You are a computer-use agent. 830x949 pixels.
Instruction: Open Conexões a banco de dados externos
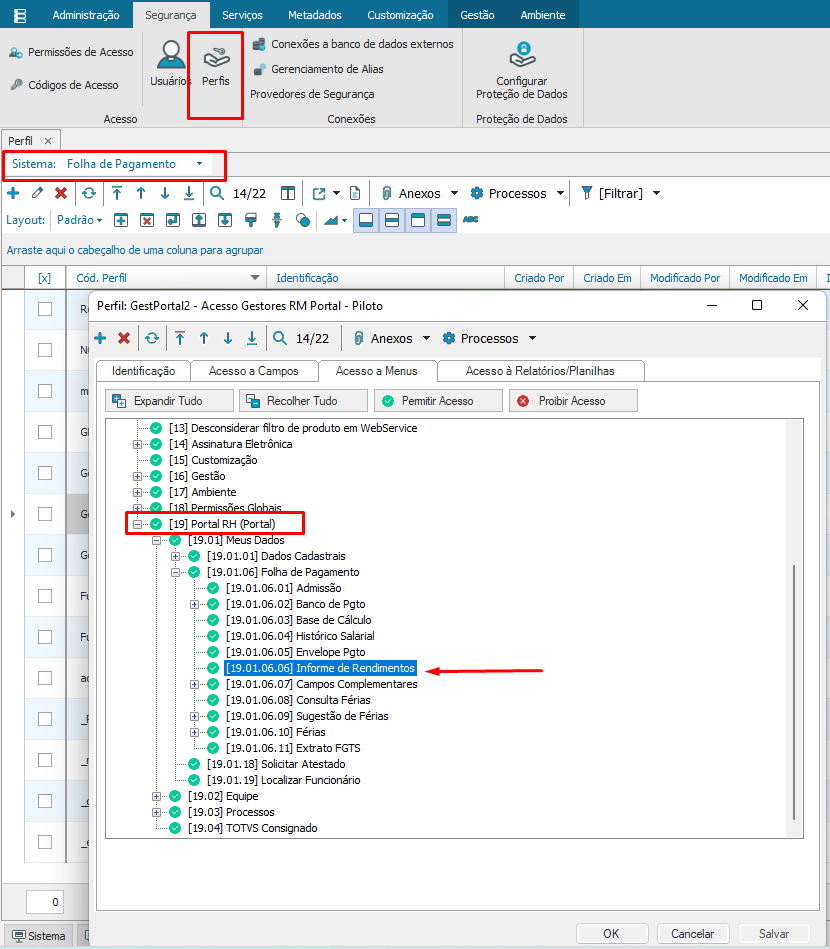click(353, 44)
